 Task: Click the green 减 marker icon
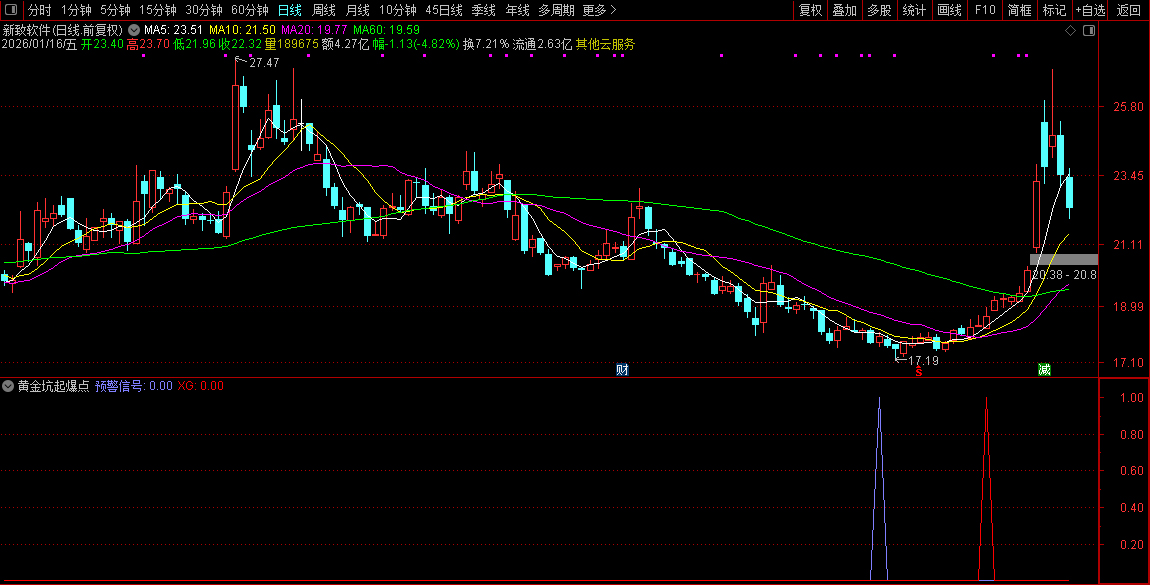click(x=1044, y=370)
